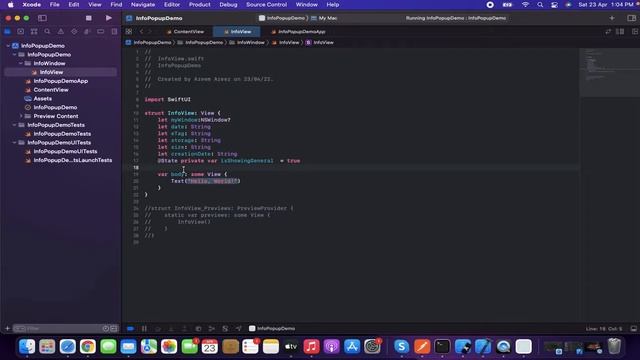Open the Project navigator tab
Image resolution: width=640 pixels, height=360 pixels.
click(7, 31)
